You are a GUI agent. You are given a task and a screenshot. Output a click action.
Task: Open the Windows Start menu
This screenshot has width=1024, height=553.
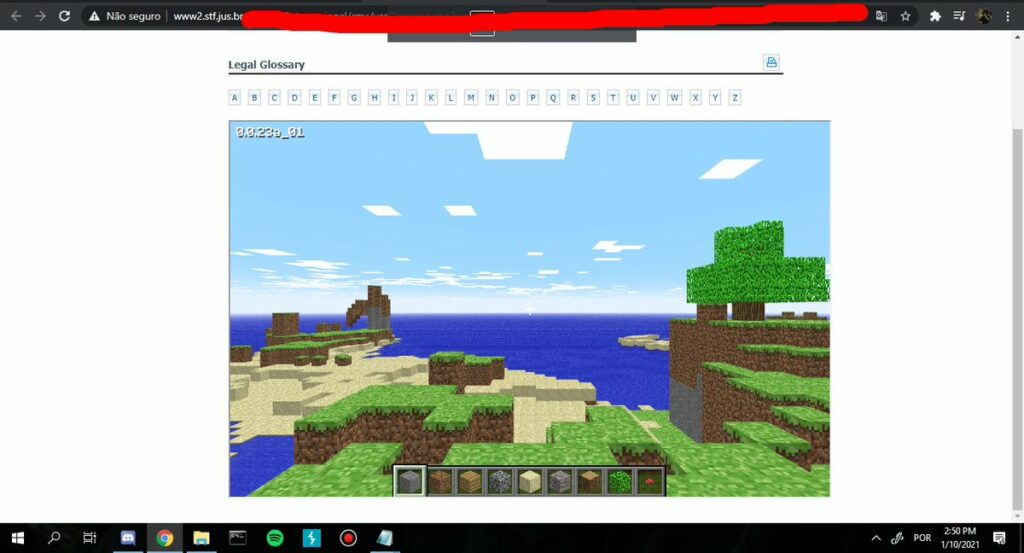point(18,538)
